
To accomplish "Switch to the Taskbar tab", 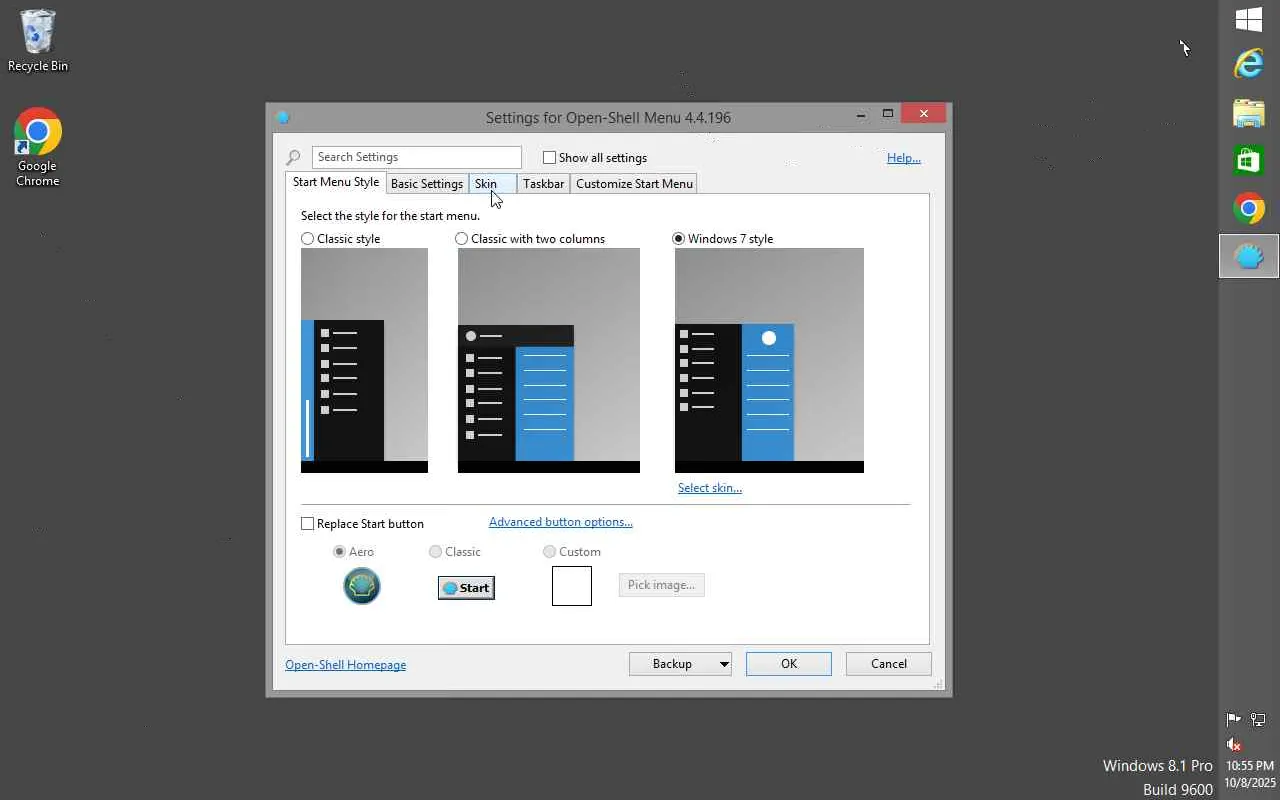I will pos(544,184).
